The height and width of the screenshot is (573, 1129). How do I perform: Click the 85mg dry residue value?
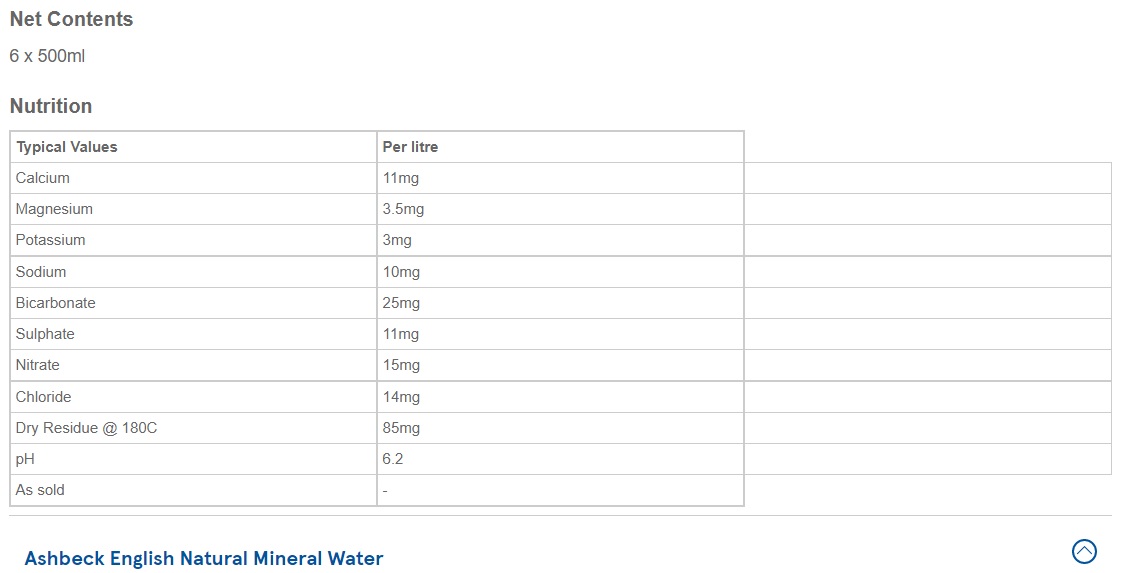point(401,428)
